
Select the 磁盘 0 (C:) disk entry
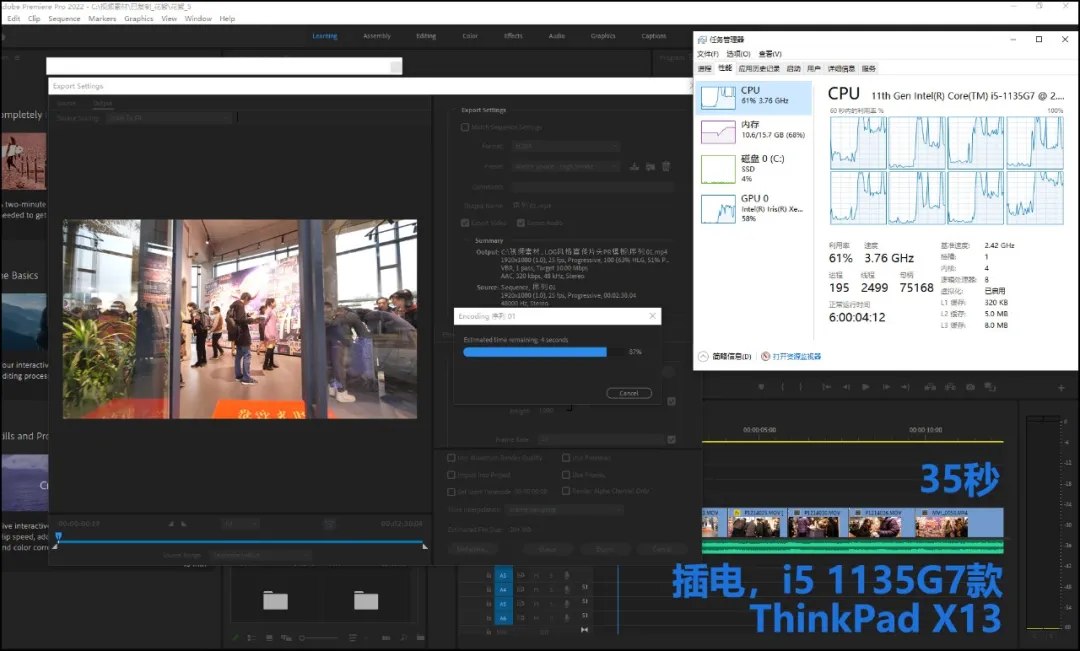click(x=754, y=169)
